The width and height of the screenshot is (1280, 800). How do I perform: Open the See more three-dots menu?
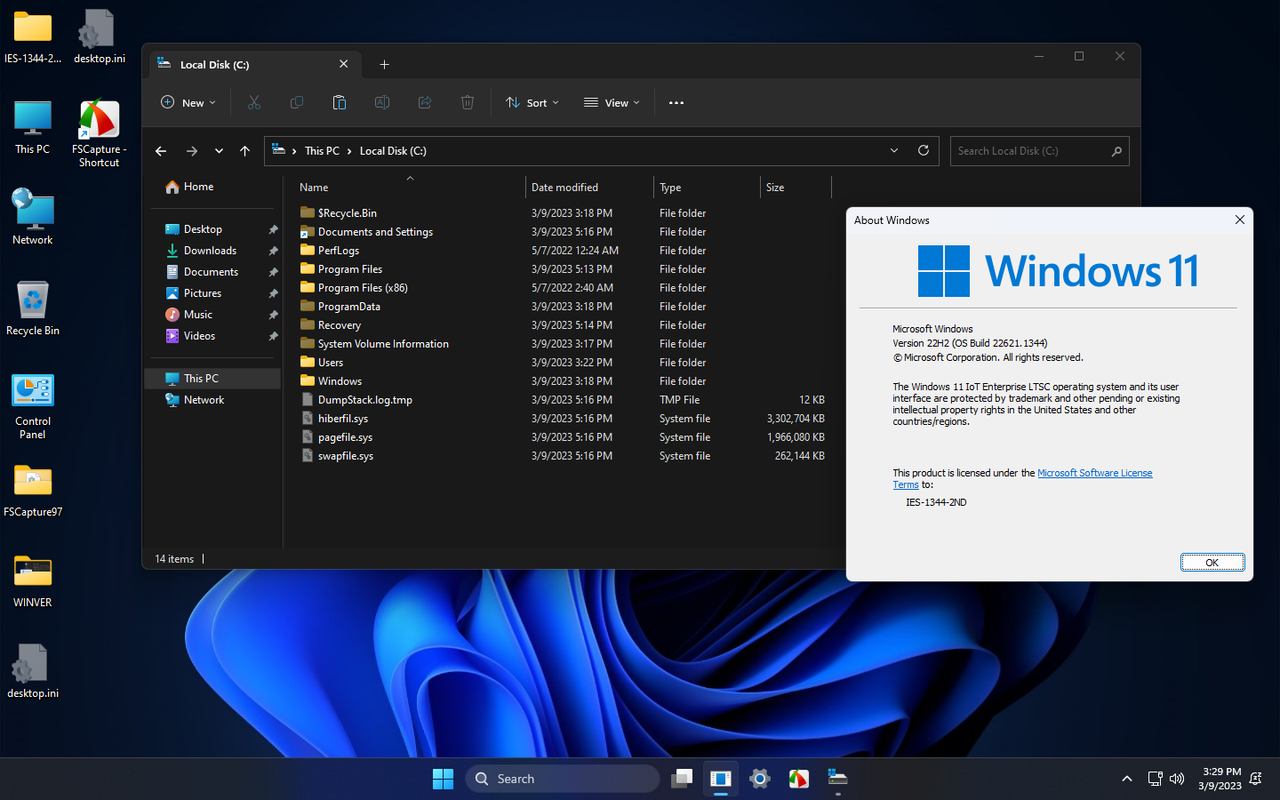click(x=676, y=103)
